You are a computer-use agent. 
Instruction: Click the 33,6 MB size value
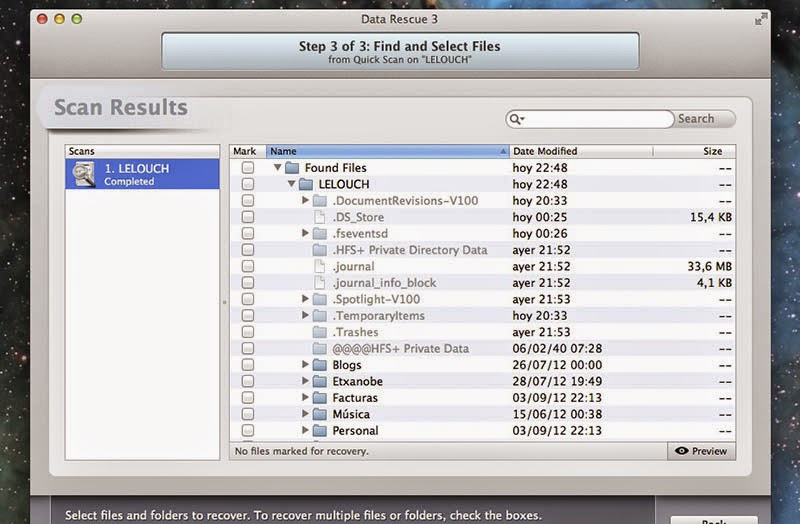pos(709,266)
